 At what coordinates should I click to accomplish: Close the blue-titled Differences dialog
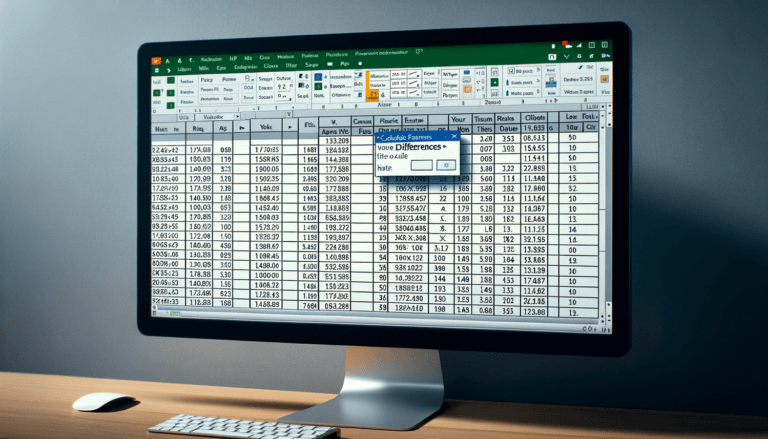click(x=454, y=137)
